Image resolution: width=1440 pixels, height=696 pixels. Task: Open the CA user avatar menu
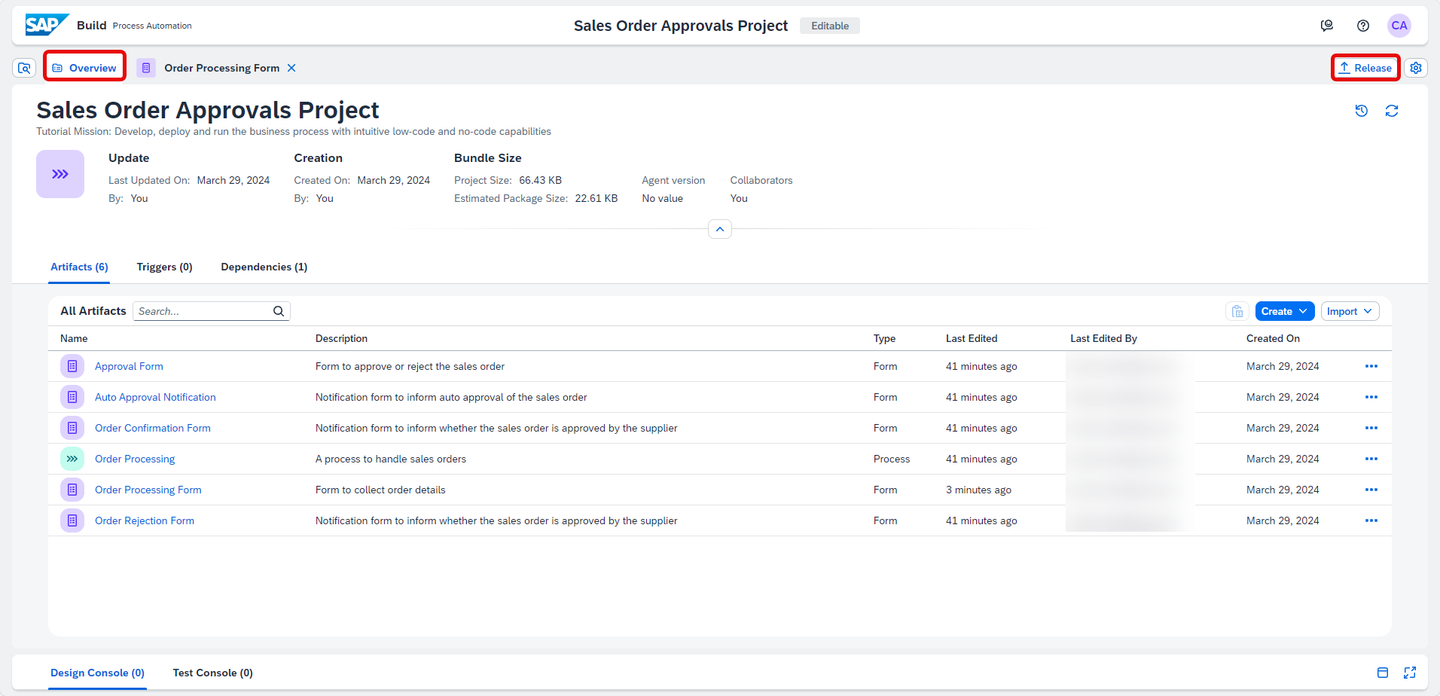coord(1399,26)
